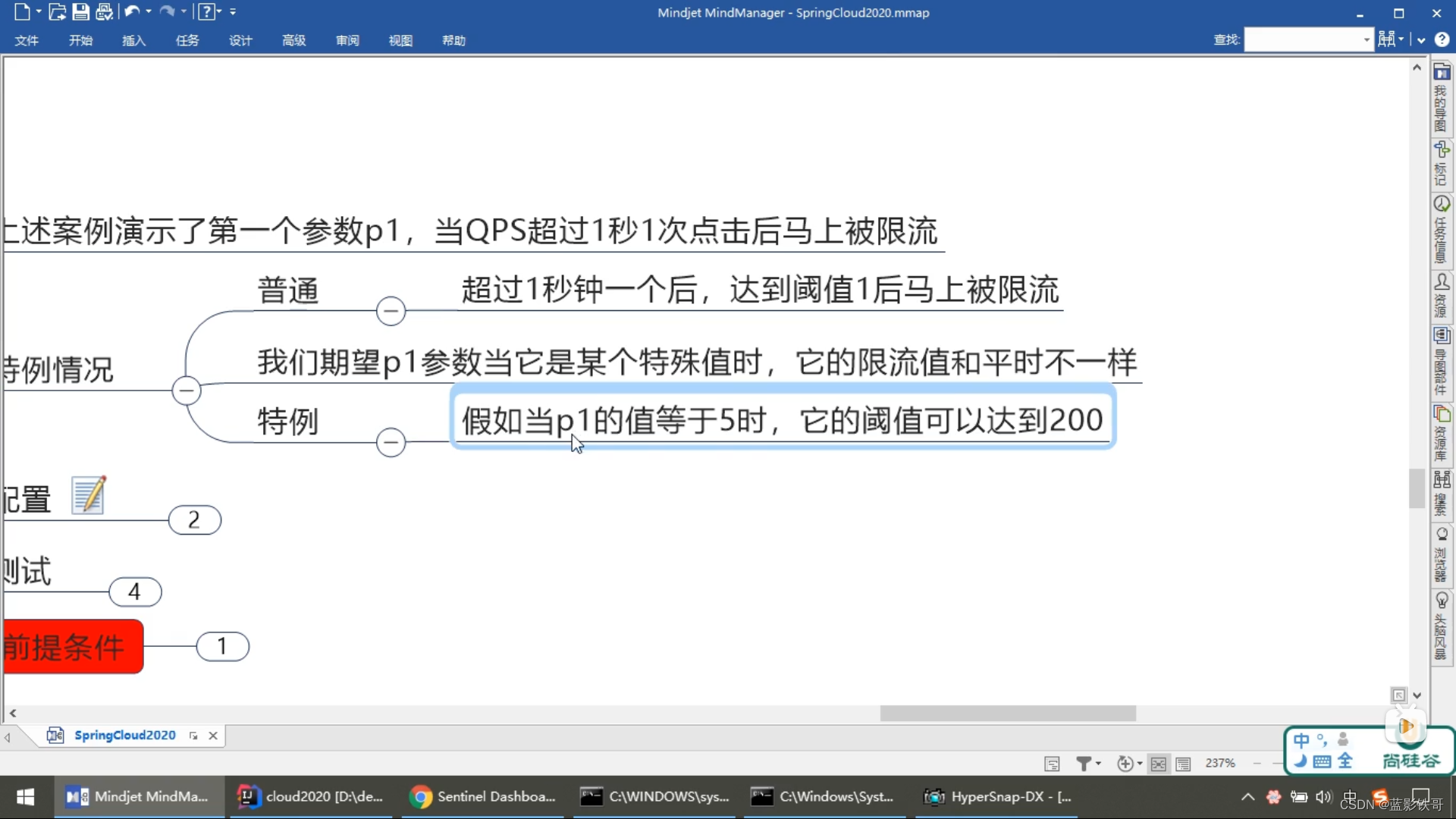Click the Save icon in quick access toolbar
1456x819 pixels.
click(x=80, y=12)
